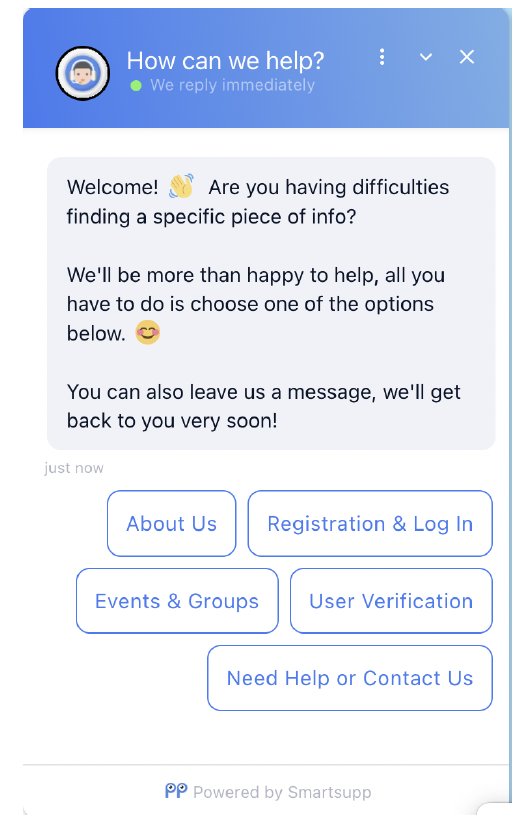Click the leave us a message paragraph
This screenshot has width=522, height=828.
click(264, 406)
